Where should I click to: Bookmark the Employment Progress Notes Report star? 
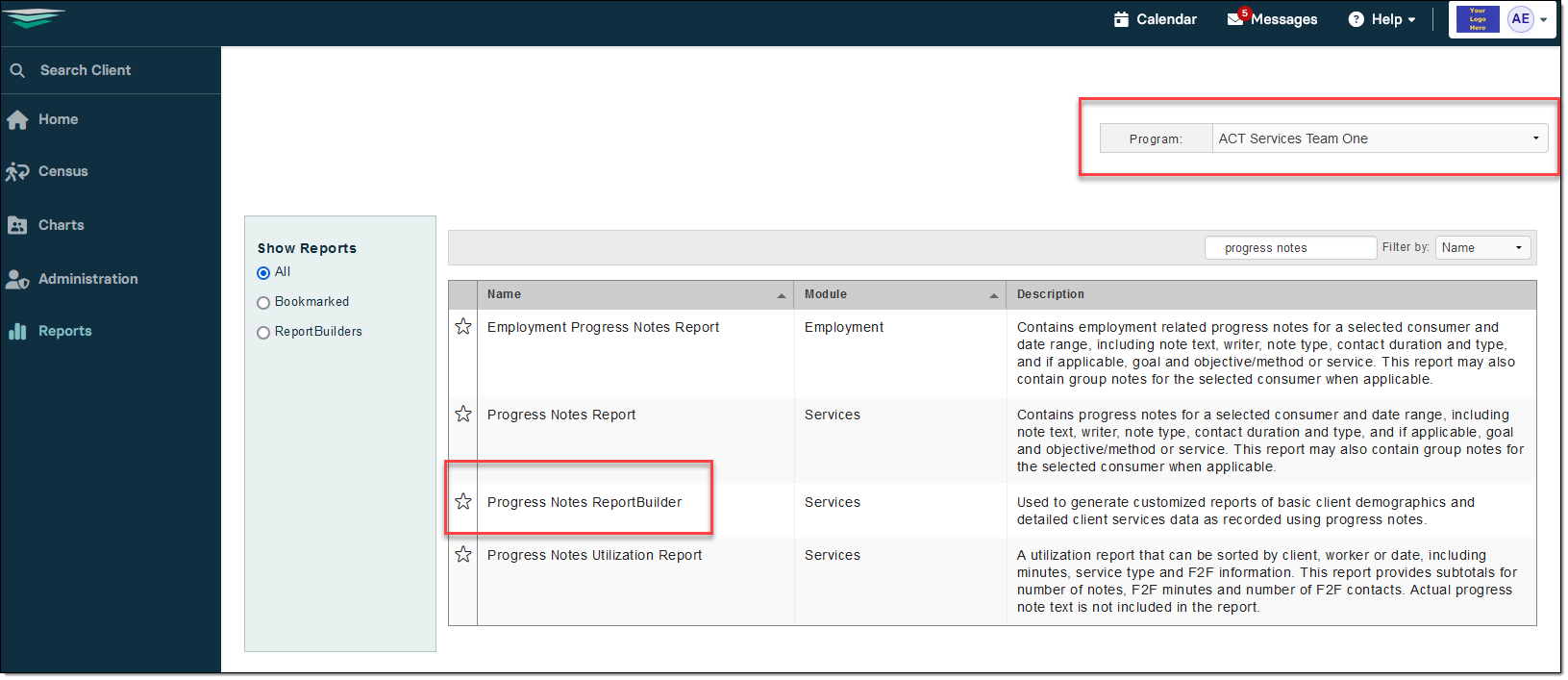pos(463,327)
